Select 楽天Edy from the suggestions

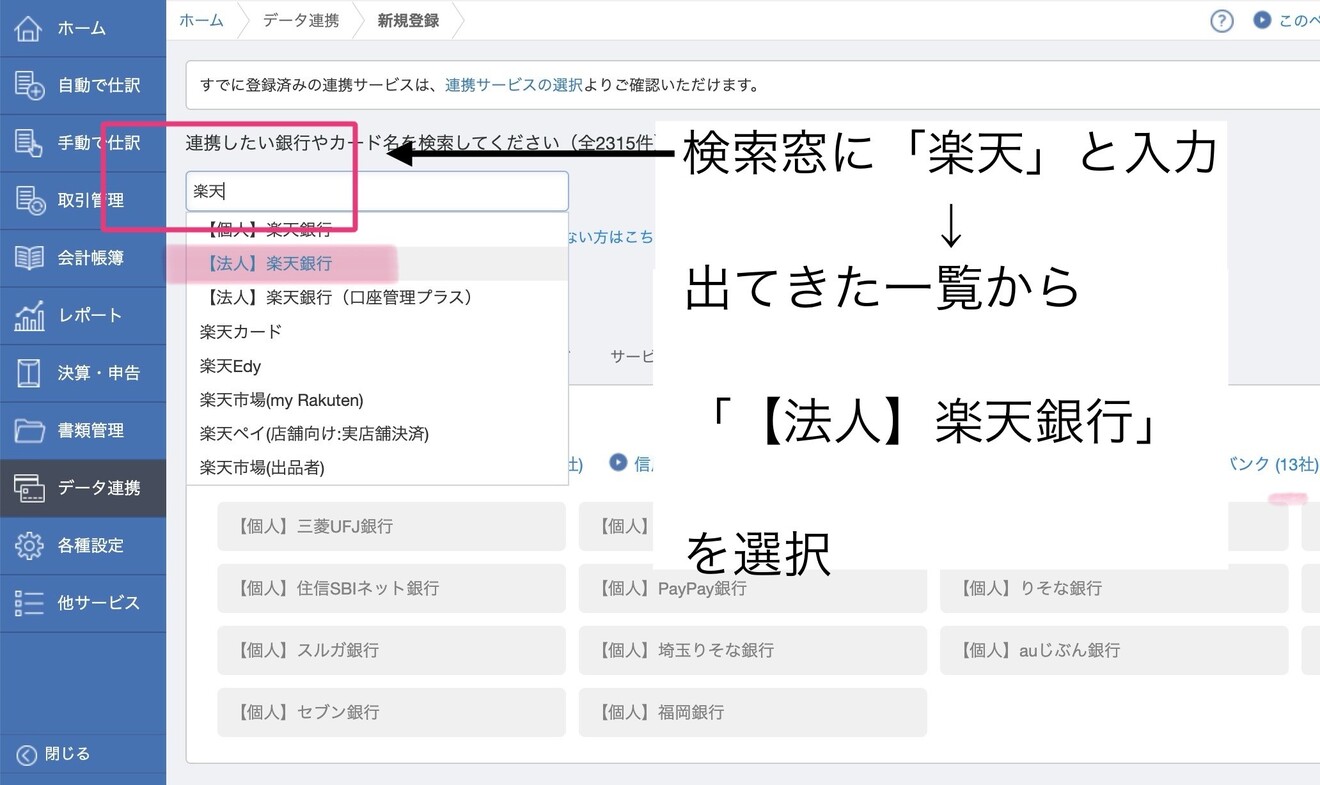[377, 366]
